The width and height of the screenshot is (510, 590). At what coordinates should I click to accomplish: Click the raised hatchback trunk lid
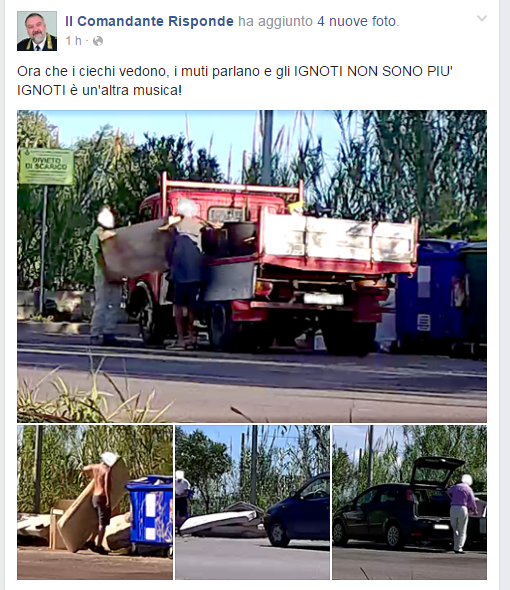437,470
